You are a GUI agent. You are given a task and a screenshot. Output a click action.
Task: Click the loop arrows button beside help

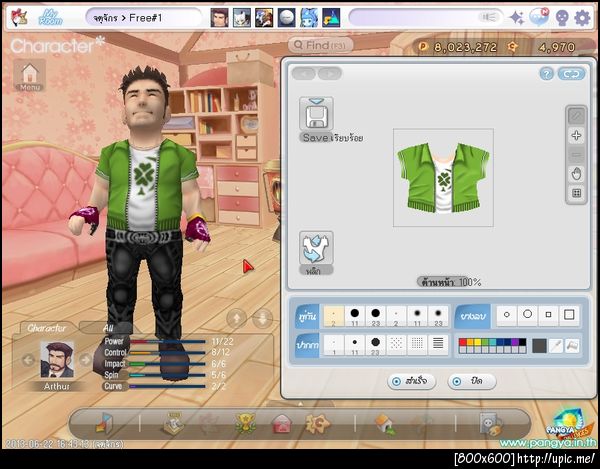[571, 73]
